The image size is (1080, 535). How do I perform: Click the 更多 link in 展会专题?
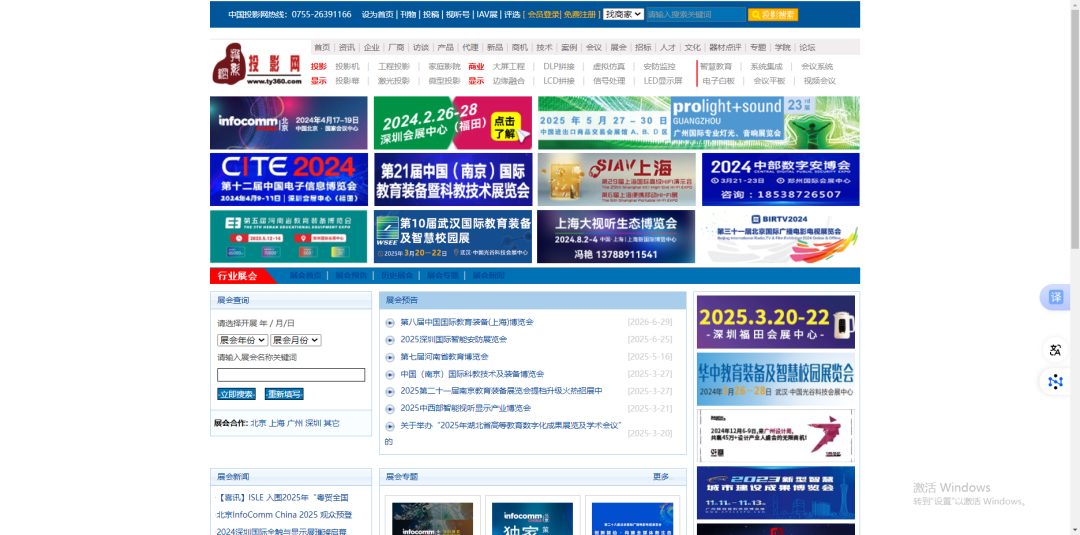(x=661, y=476)
